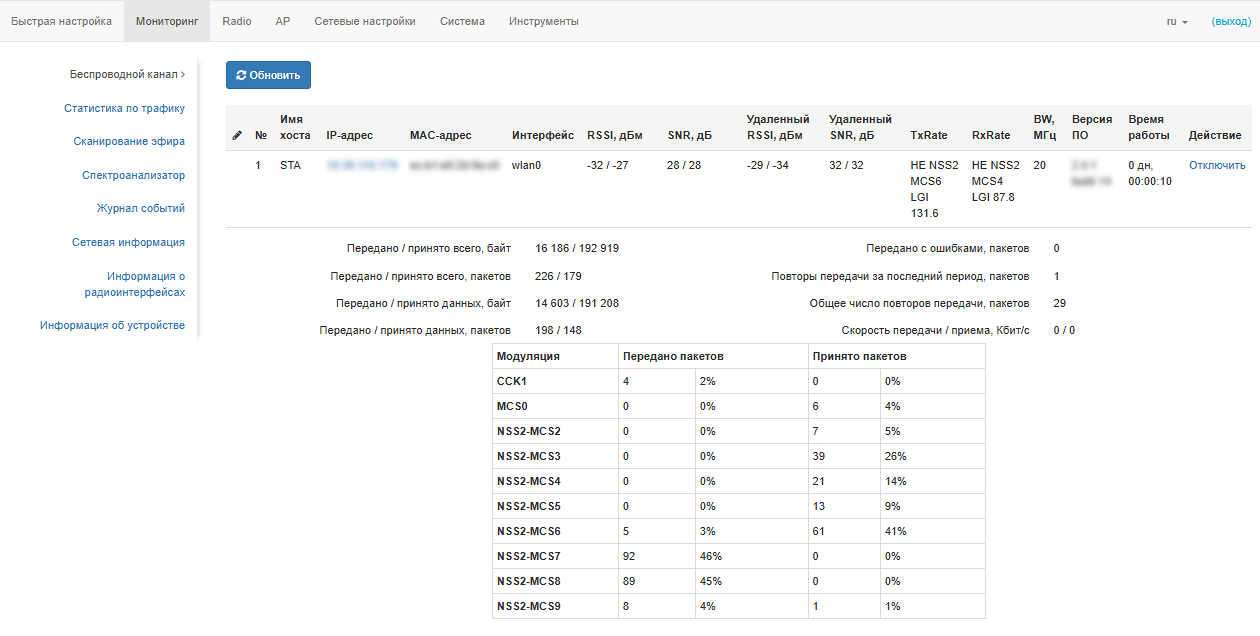The height and width of the screenshot is (636, 1260).
Task: Go to Сетевые настройки tab
Action: coord(365,21)
